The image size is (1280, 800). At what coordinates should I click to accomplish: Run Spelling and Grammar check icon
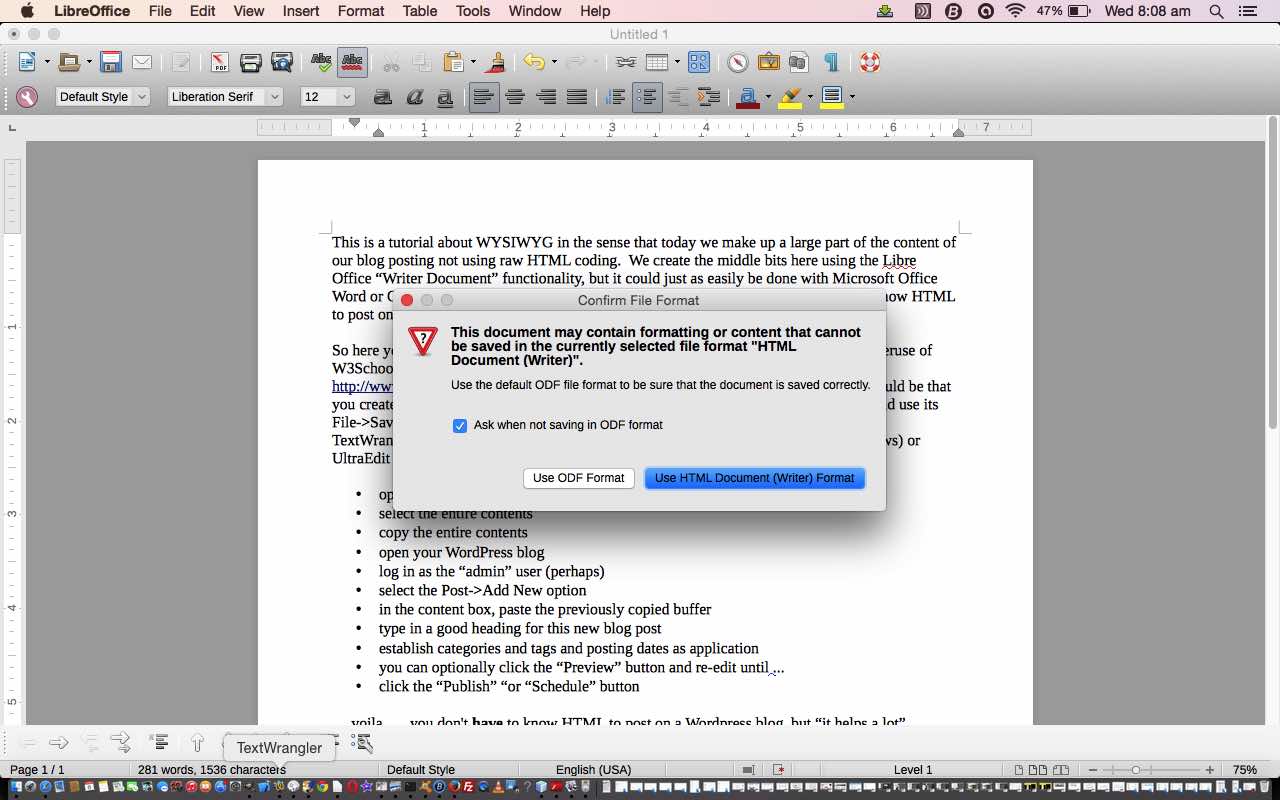point(321,62)
